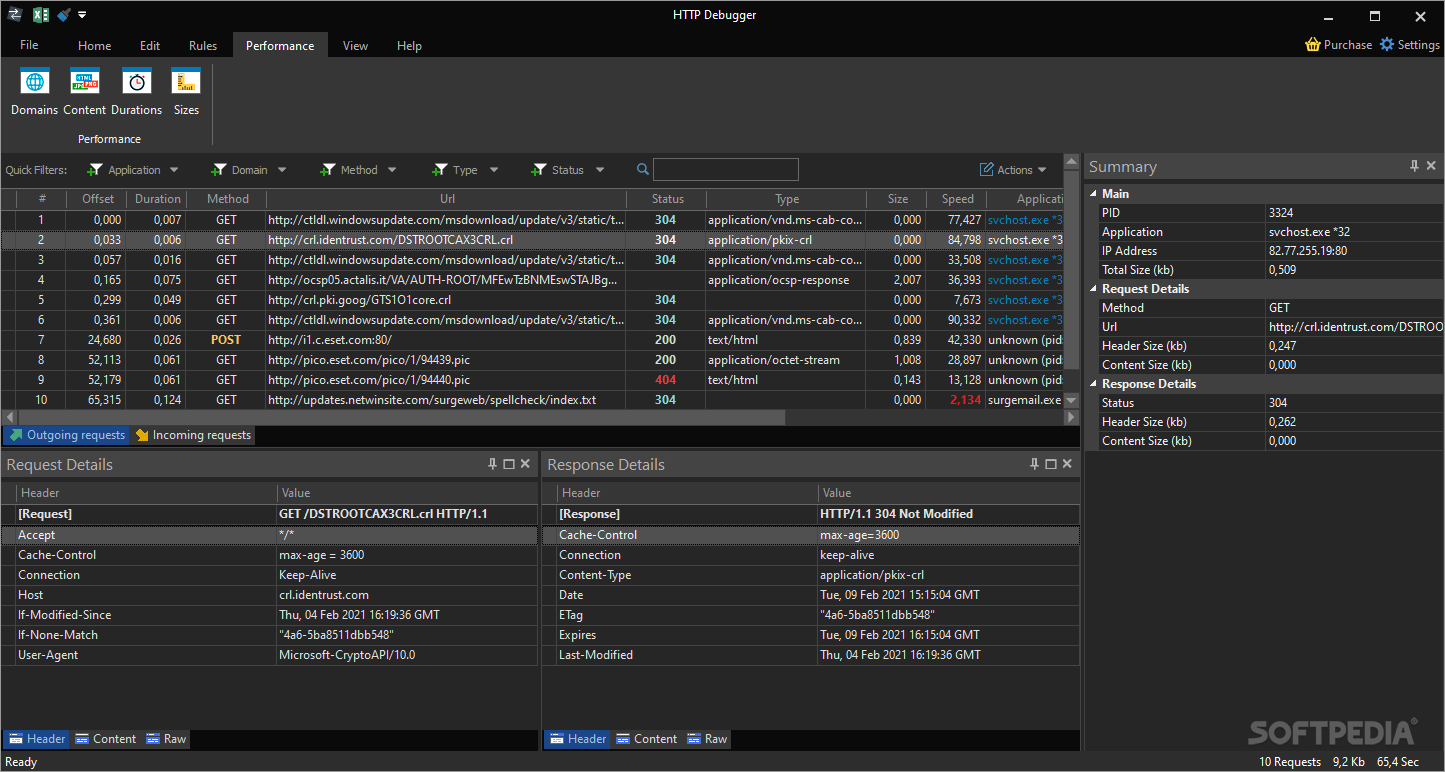
Task: Open the quick access toolbar customize arrow
Action: [82, 15]
